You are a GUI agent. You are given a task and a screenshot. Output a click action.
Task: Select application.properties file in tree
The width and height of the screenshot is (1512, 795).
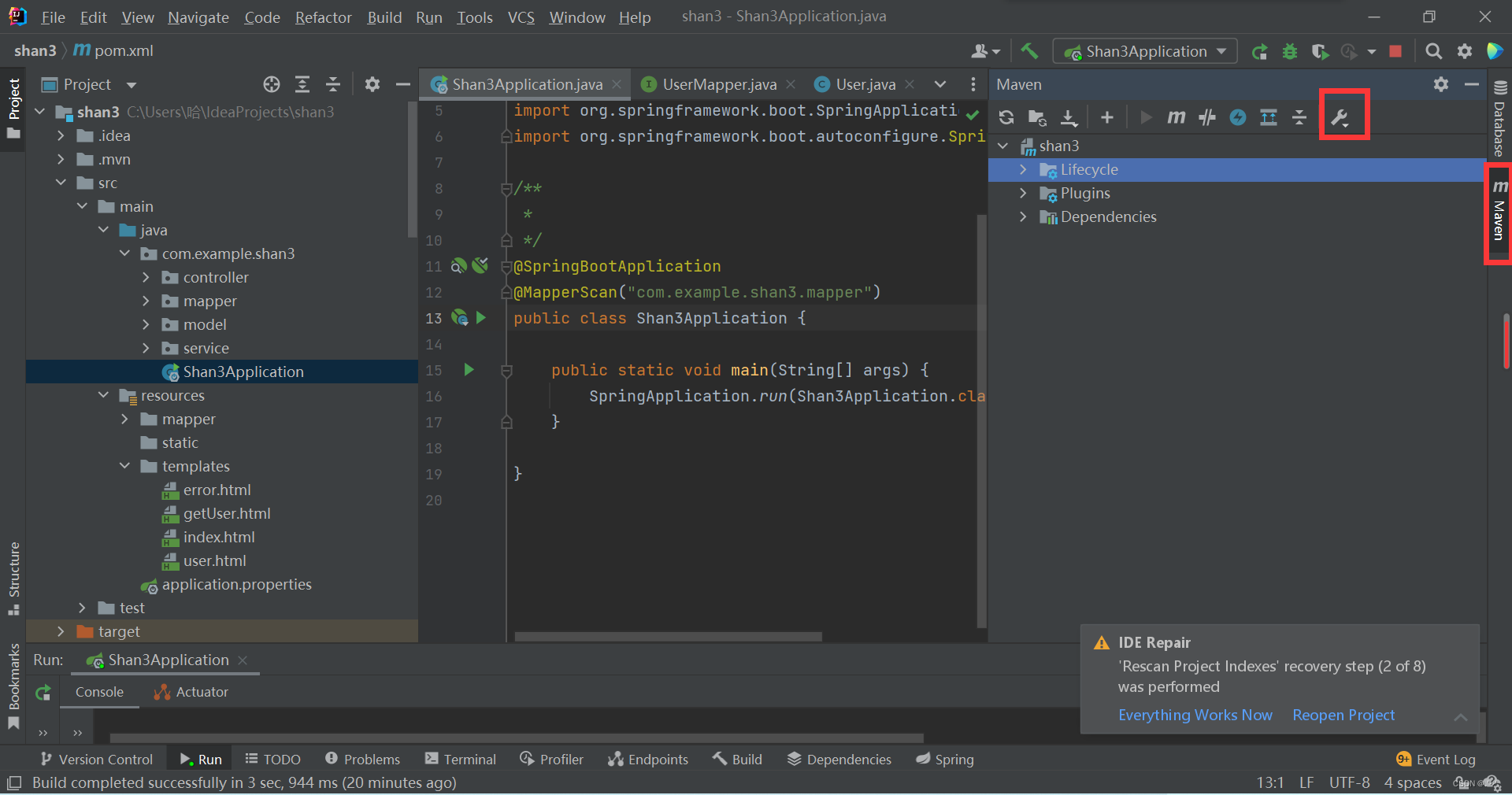pyautogui.click(x=226, y=584)
